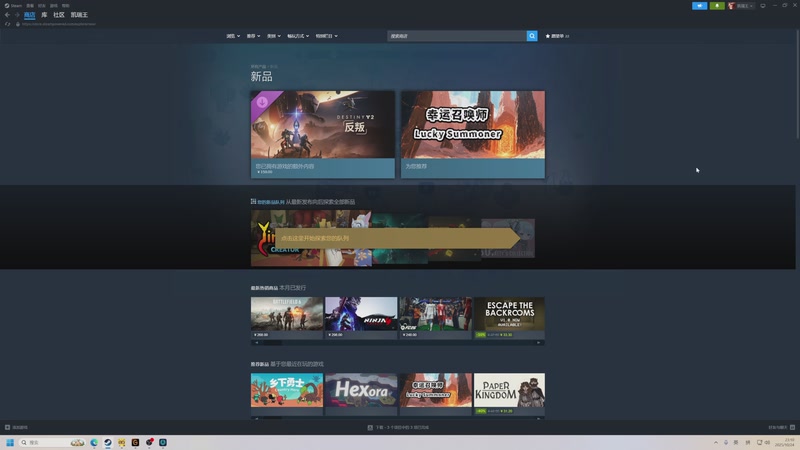Open the Destiny 2 反叛 banner
Image resolution: width=800 pixels, height=450 pixels.
(322, 135)
